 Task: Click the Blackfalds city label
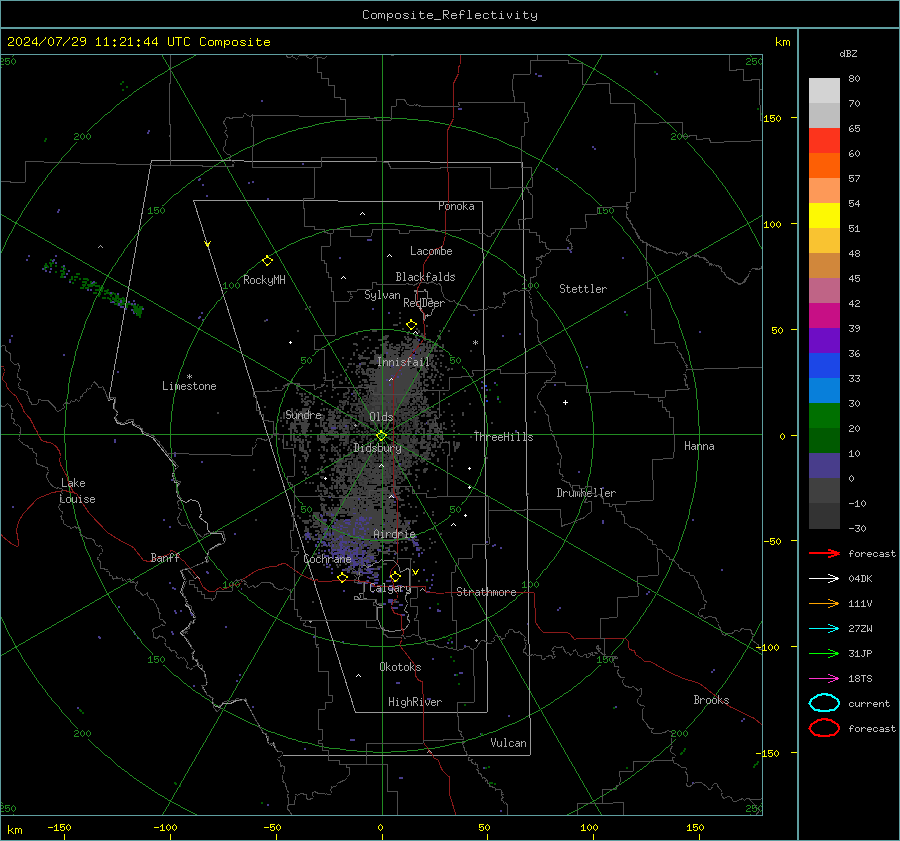click(425, 277)
